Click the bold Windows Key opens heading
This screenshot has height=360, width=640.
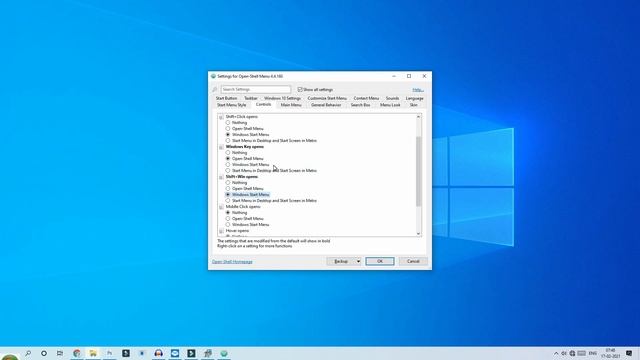coord(244,147)
